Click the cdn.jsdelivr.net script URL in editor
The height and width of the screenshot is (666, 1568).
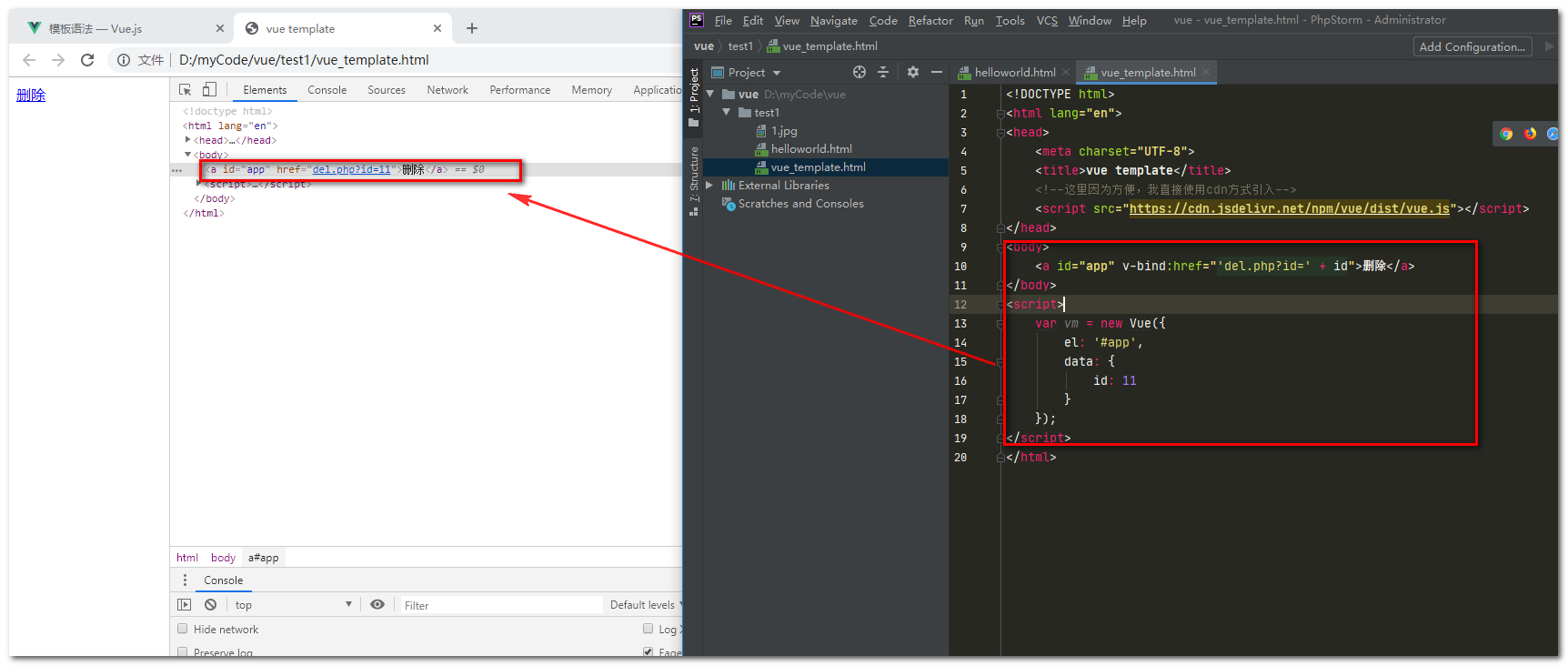[x=1289, y=208]
